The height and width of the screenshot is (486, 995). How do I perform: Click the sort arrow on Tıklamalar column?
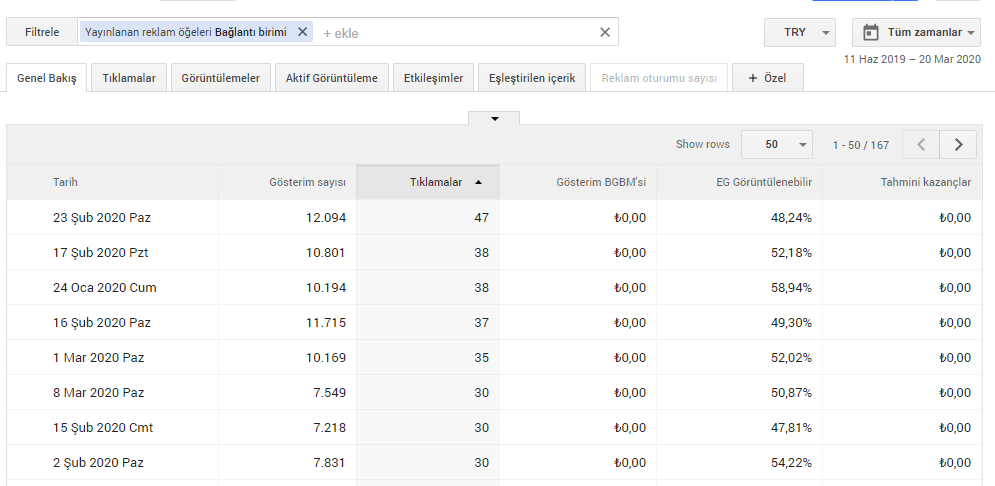tap(478, 182)
